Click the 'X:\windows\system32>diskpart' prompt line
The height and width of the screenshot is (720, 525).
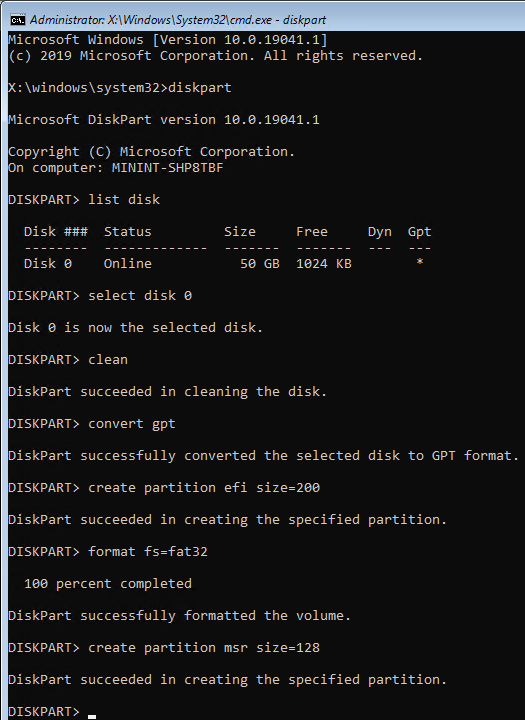point(120,88)
